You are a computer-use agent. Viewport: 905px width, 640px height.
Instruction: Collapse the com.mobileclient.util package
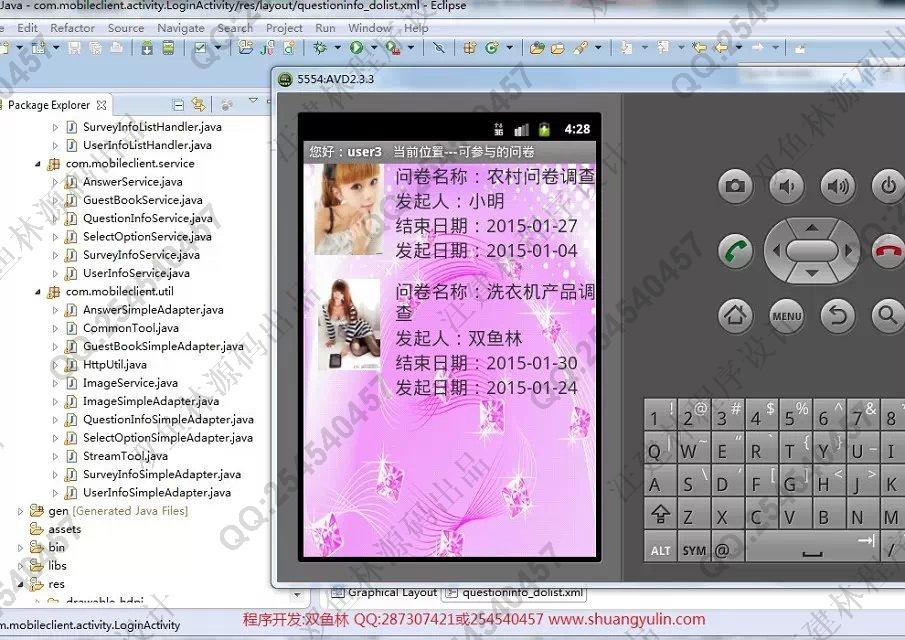point(38,291)
